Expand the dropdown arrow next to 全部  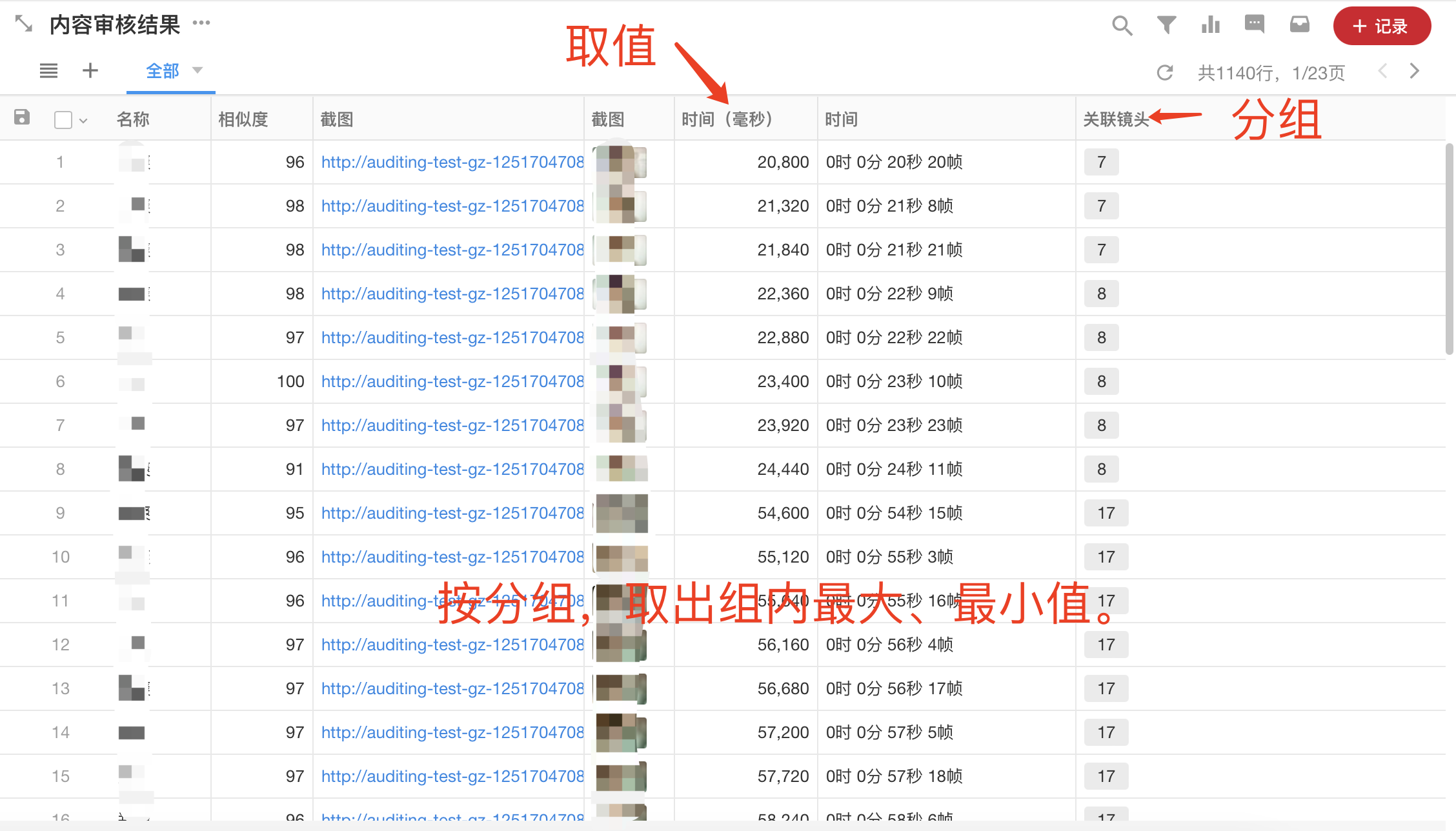click(x=197, y=70)
